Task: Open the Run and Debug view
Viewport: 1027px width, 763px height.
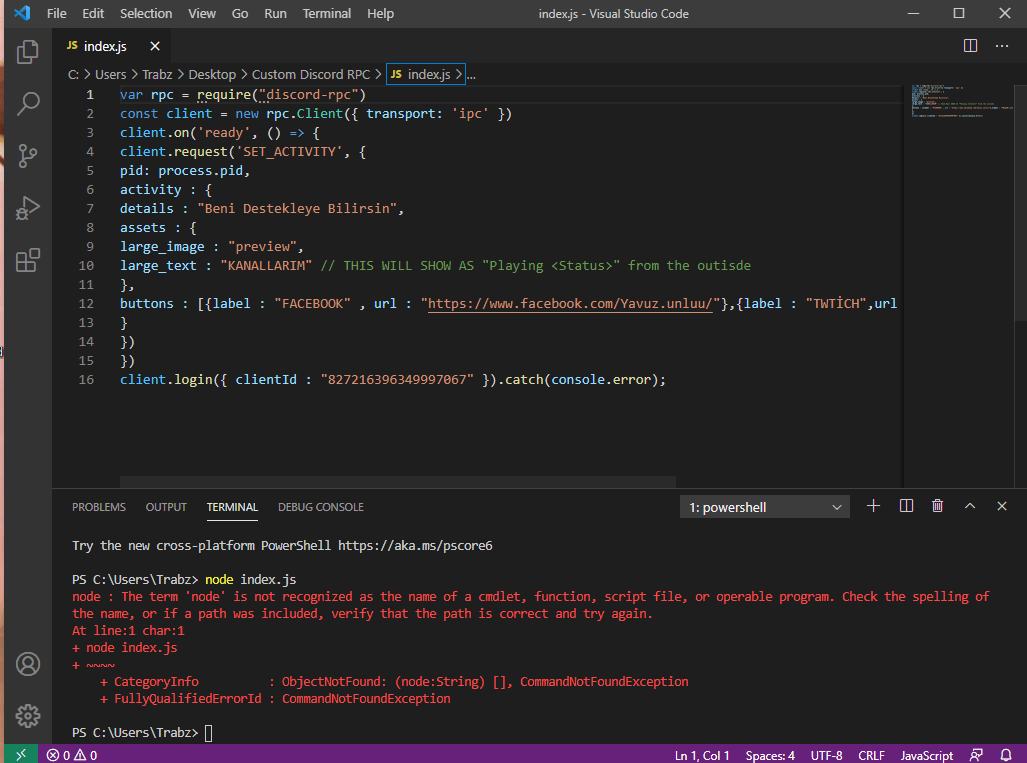Action: 28,208
